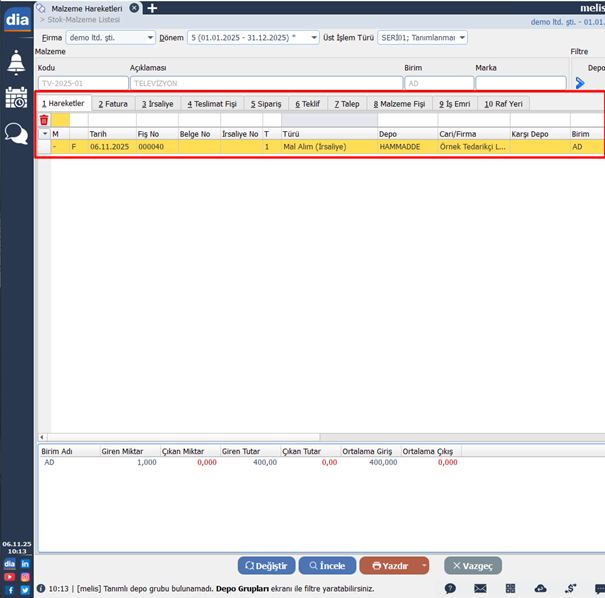Image resolution: width=605 pixels, height=598 pixels.
Task: Open the notifications bell in sidebar
Action: (x=16, y=62)
